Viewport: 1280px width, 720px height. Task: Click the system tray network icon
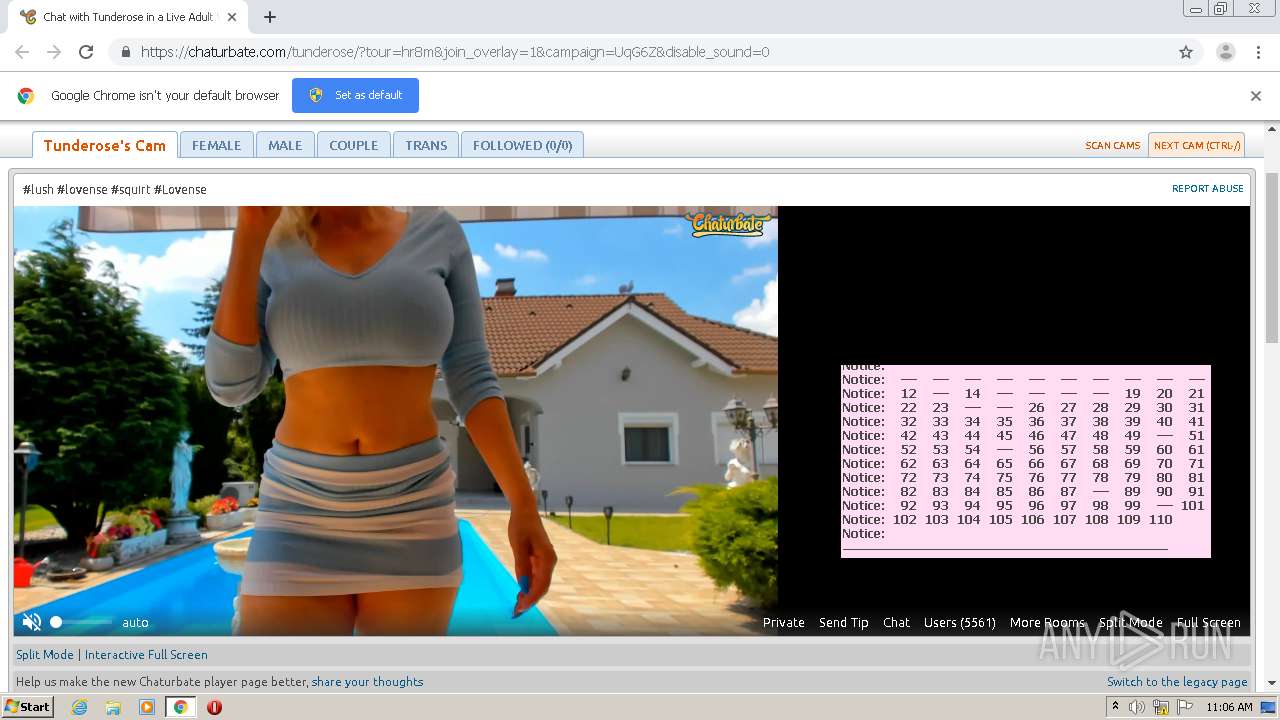click(1161, 707)
